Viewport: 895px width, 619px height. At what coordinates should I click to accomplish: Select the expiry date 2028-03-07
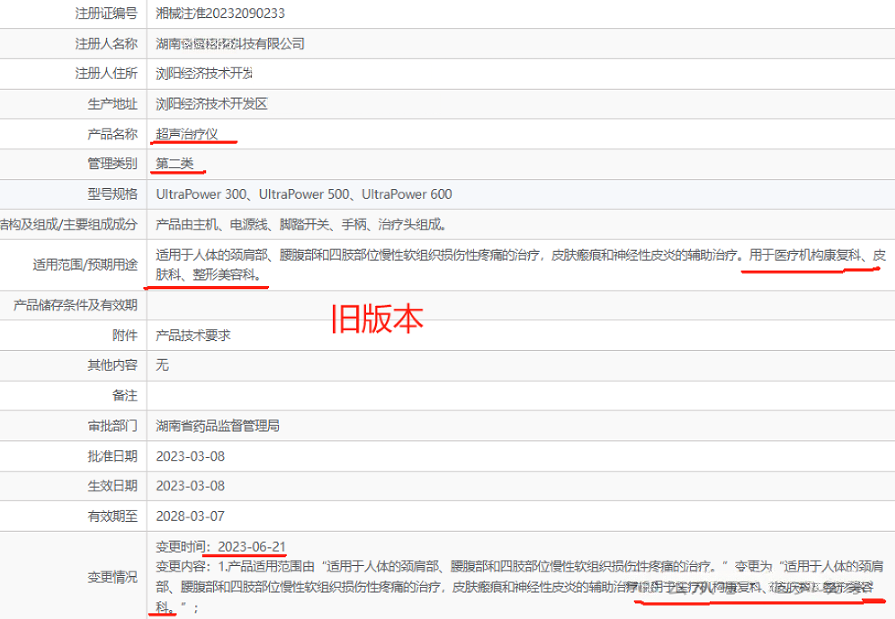pos(192,515)
